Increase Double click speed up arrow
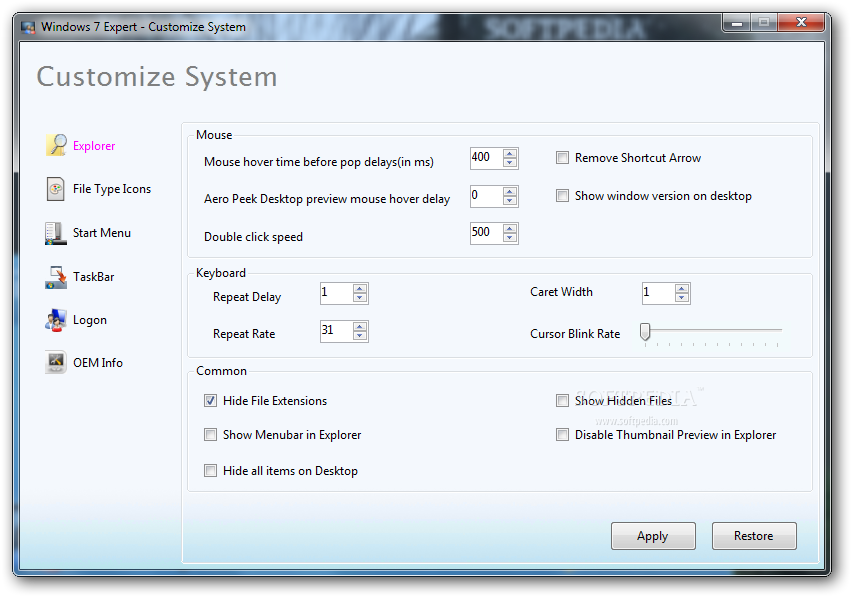The height and width of the screenshot is (597, 852). [x=510, y=229]
